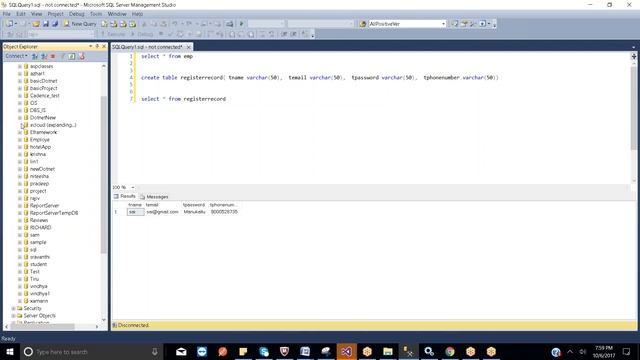
Task: Click the sai@gmail.com result cell
Action: pyautogui.click(x=162, y=212)
